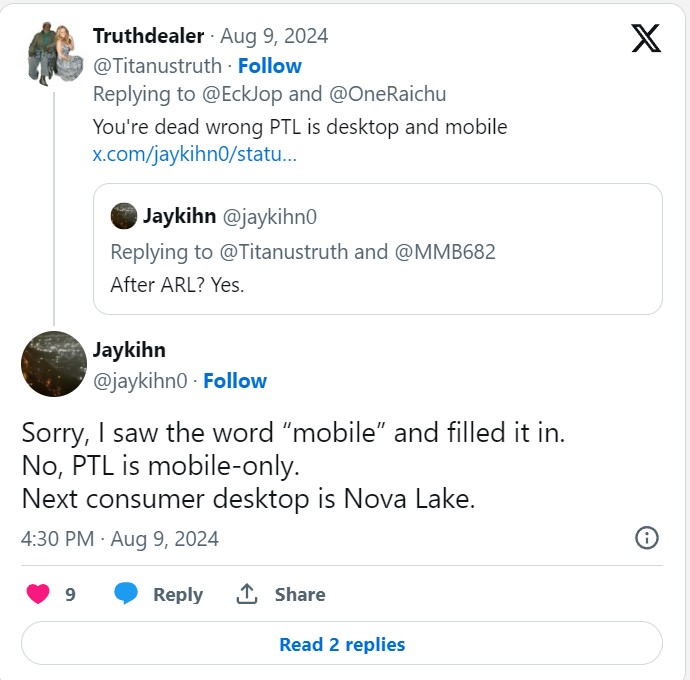
Task: Click Jaykihn's small avatar in quoted tweet
Action: [124, 216]
